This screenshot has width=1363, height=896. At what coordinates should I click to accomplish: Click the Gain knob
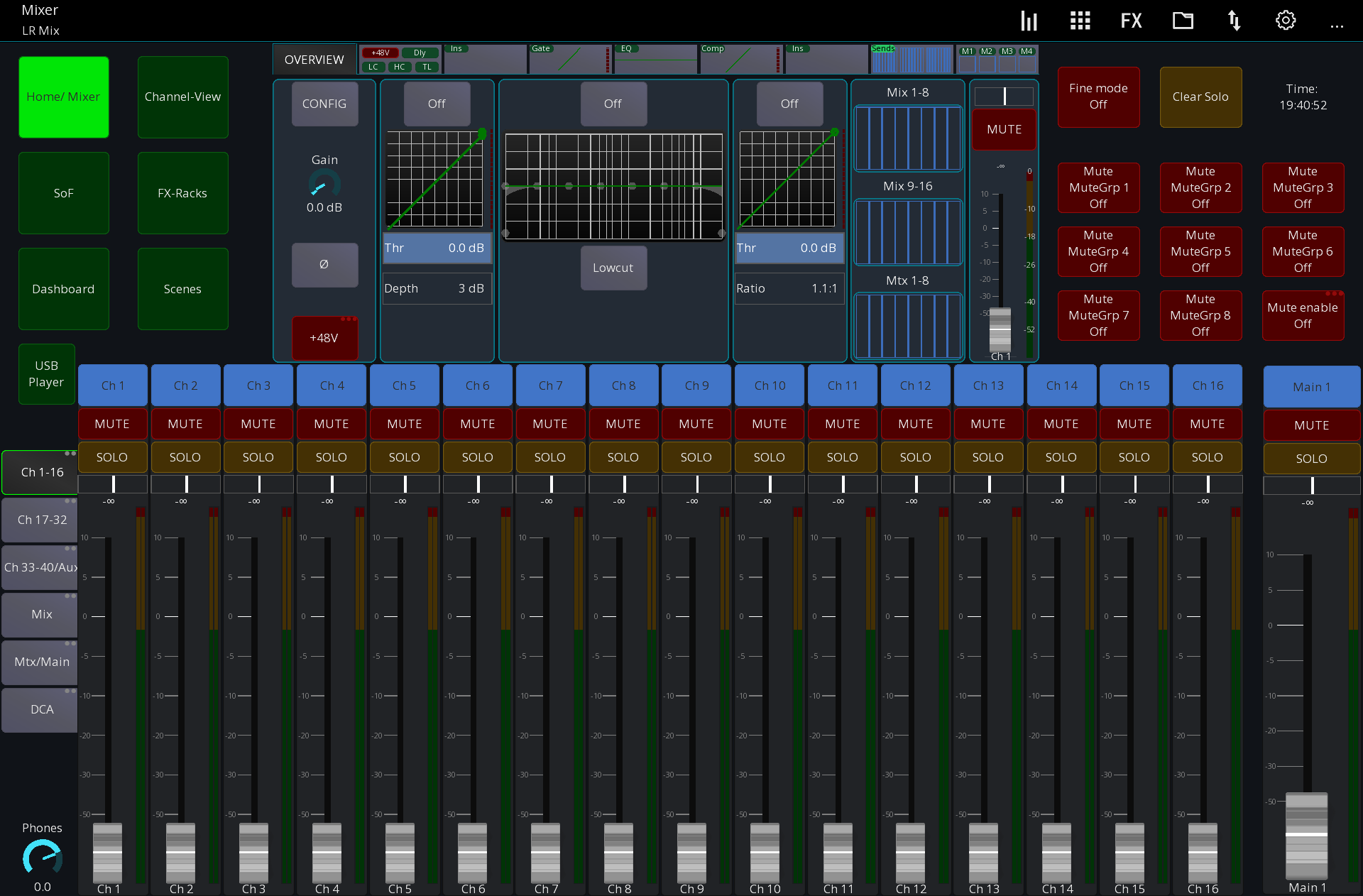tap(324, 184)
